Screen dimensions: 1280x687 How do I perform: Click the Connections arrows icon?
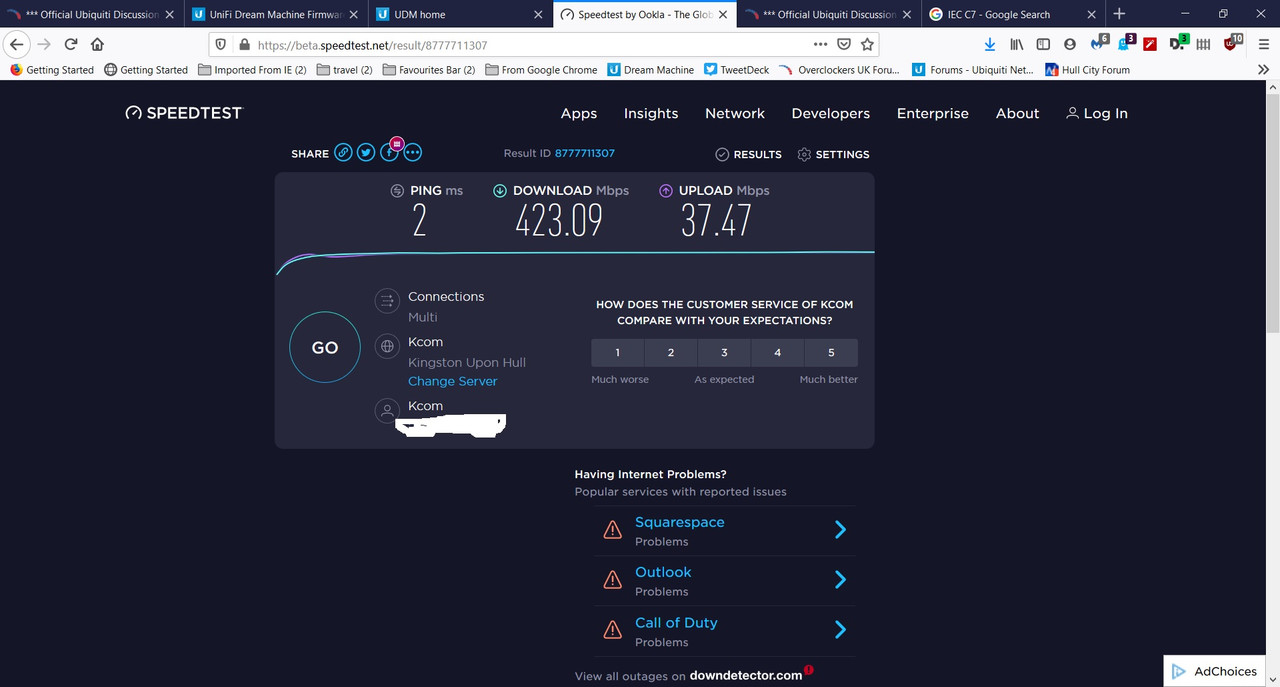pyautogui.click(x=387, y=300)
